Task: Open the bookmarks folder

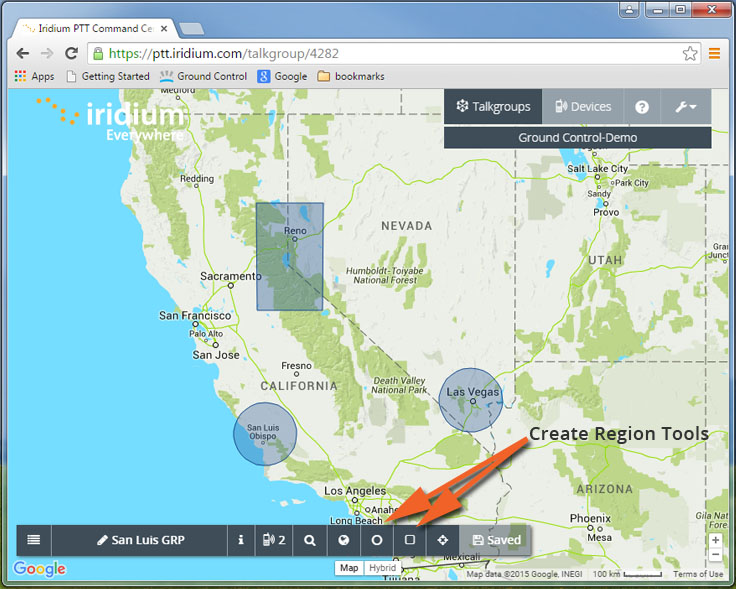Action: point(351,76)
